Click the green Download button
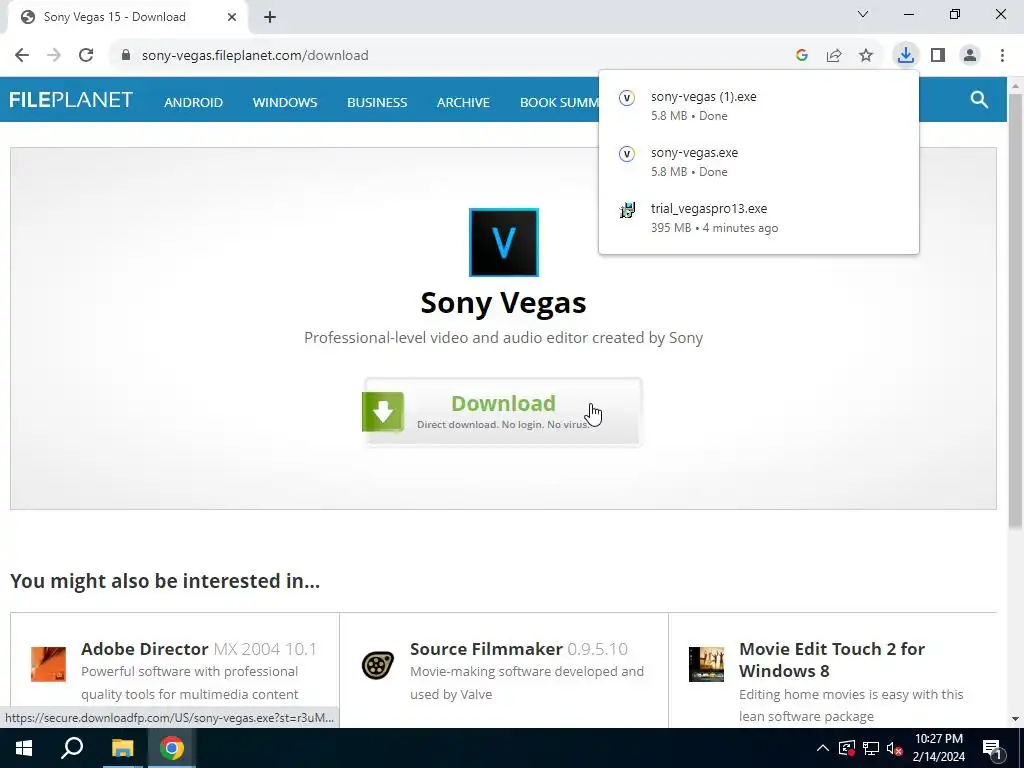Image resolution: width=1024 pixels, height=768 pixels. click(x=502, y=411)
